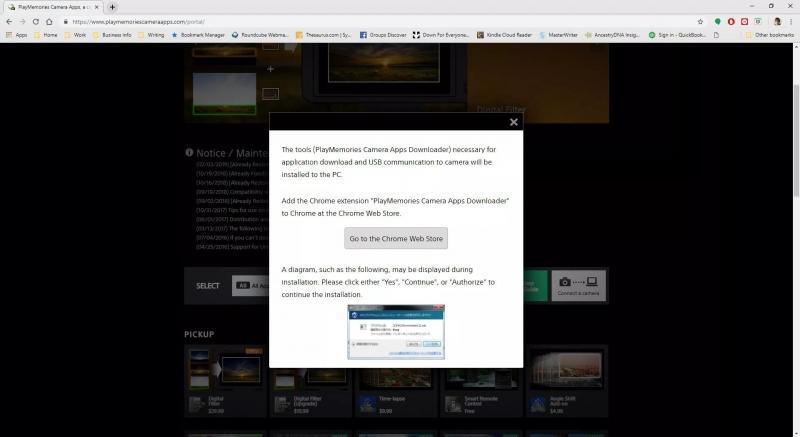Open the Groups Discover Facebook bookmark

tap(383, 35)
